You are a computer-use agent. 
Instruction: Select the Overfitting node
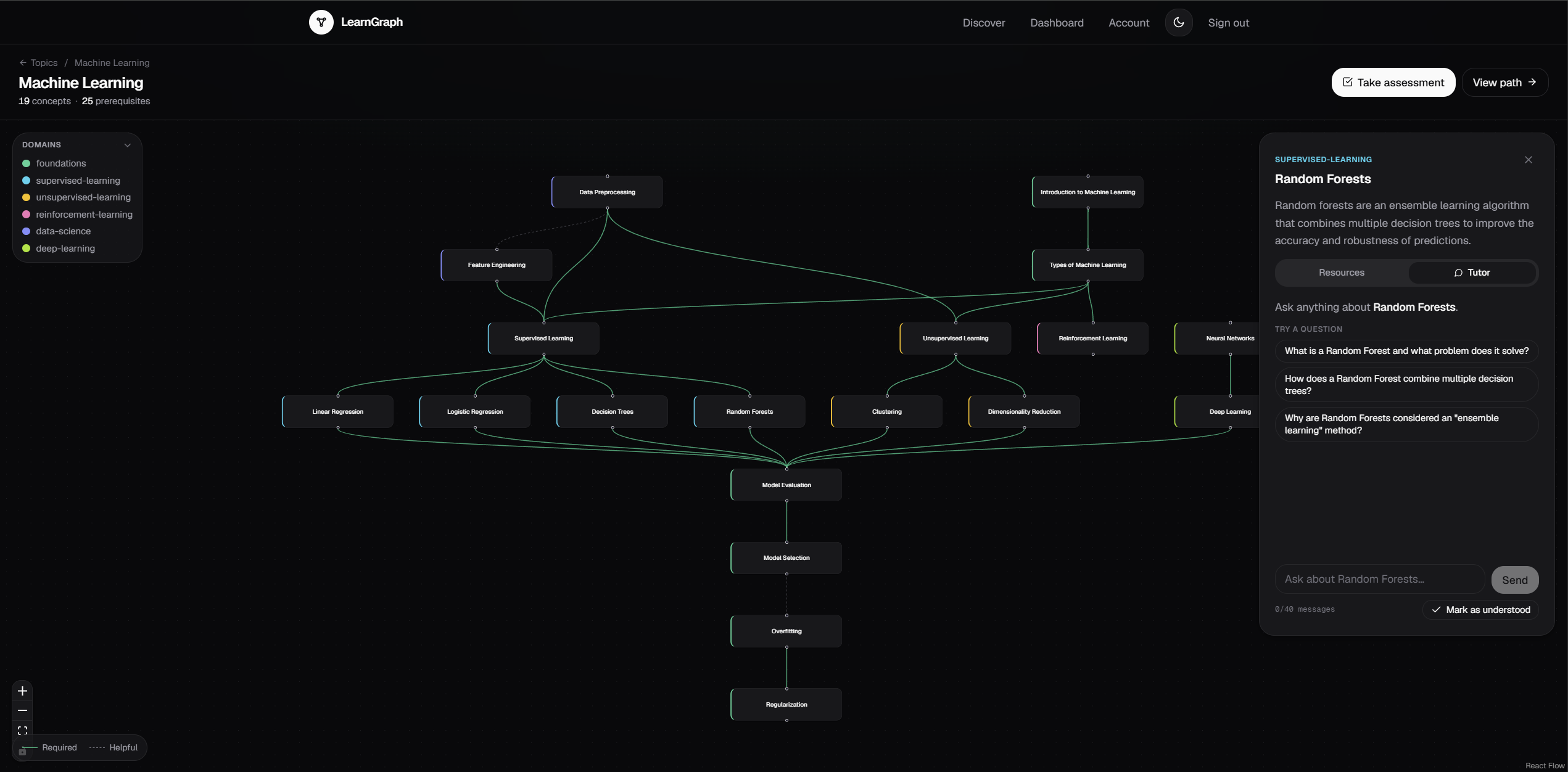point(786,631)
